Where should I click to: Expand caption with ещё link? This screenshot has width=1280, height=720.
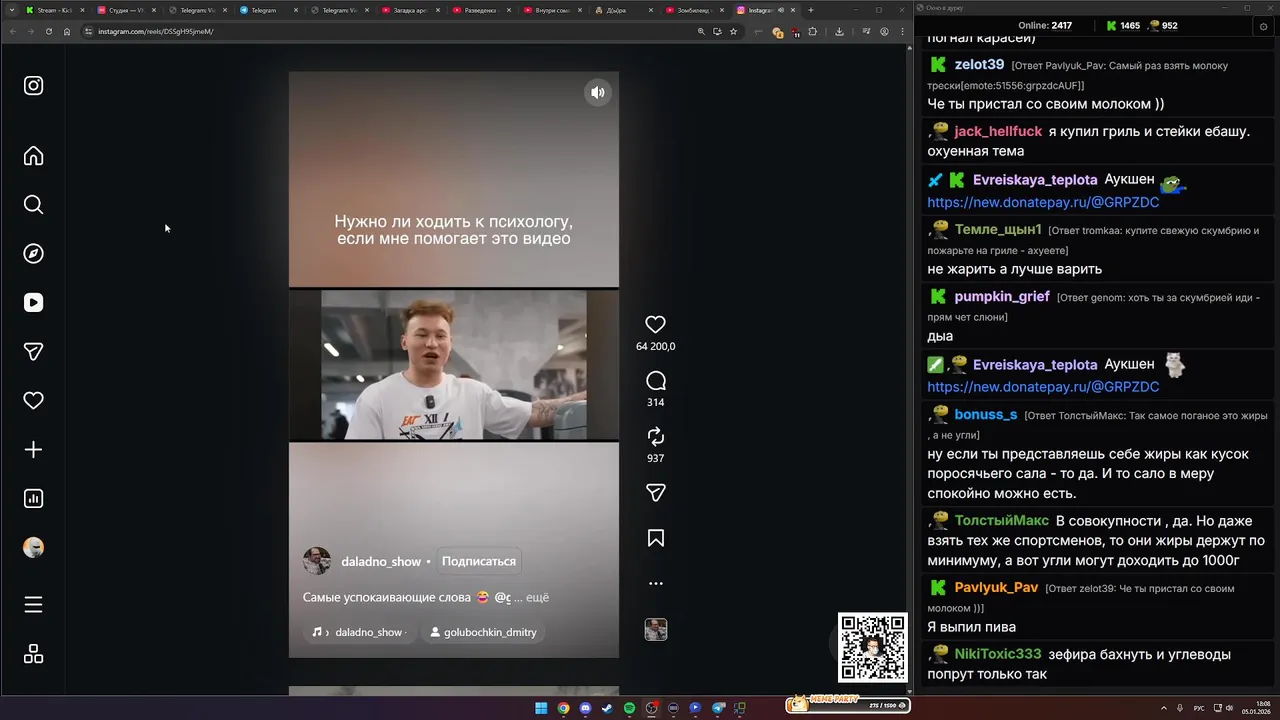(538, 597)
